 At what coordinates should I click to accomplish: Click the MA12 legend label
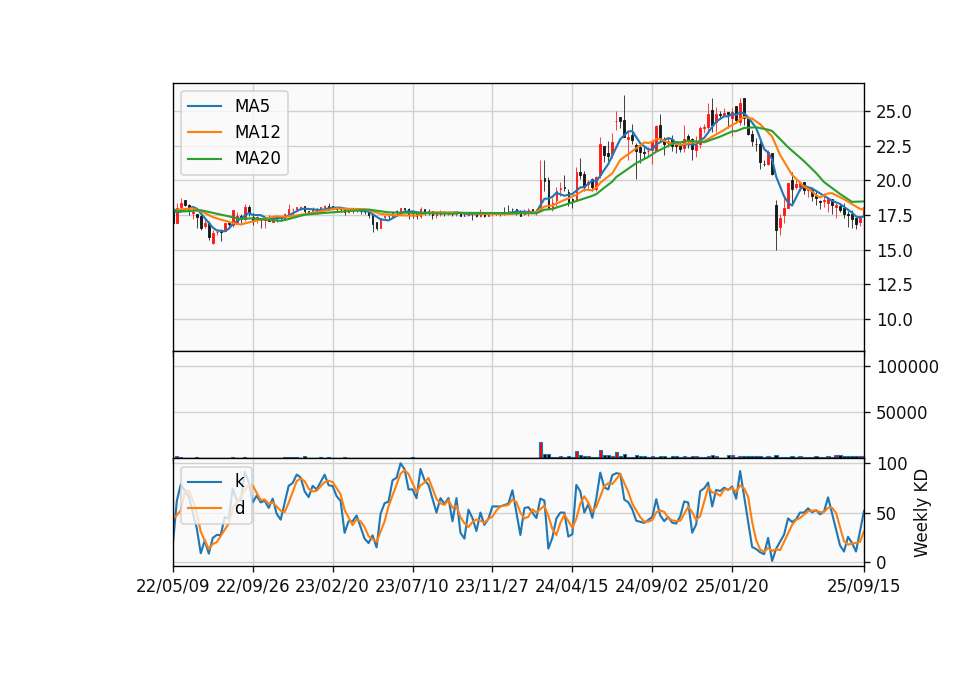tap(257, 132)
